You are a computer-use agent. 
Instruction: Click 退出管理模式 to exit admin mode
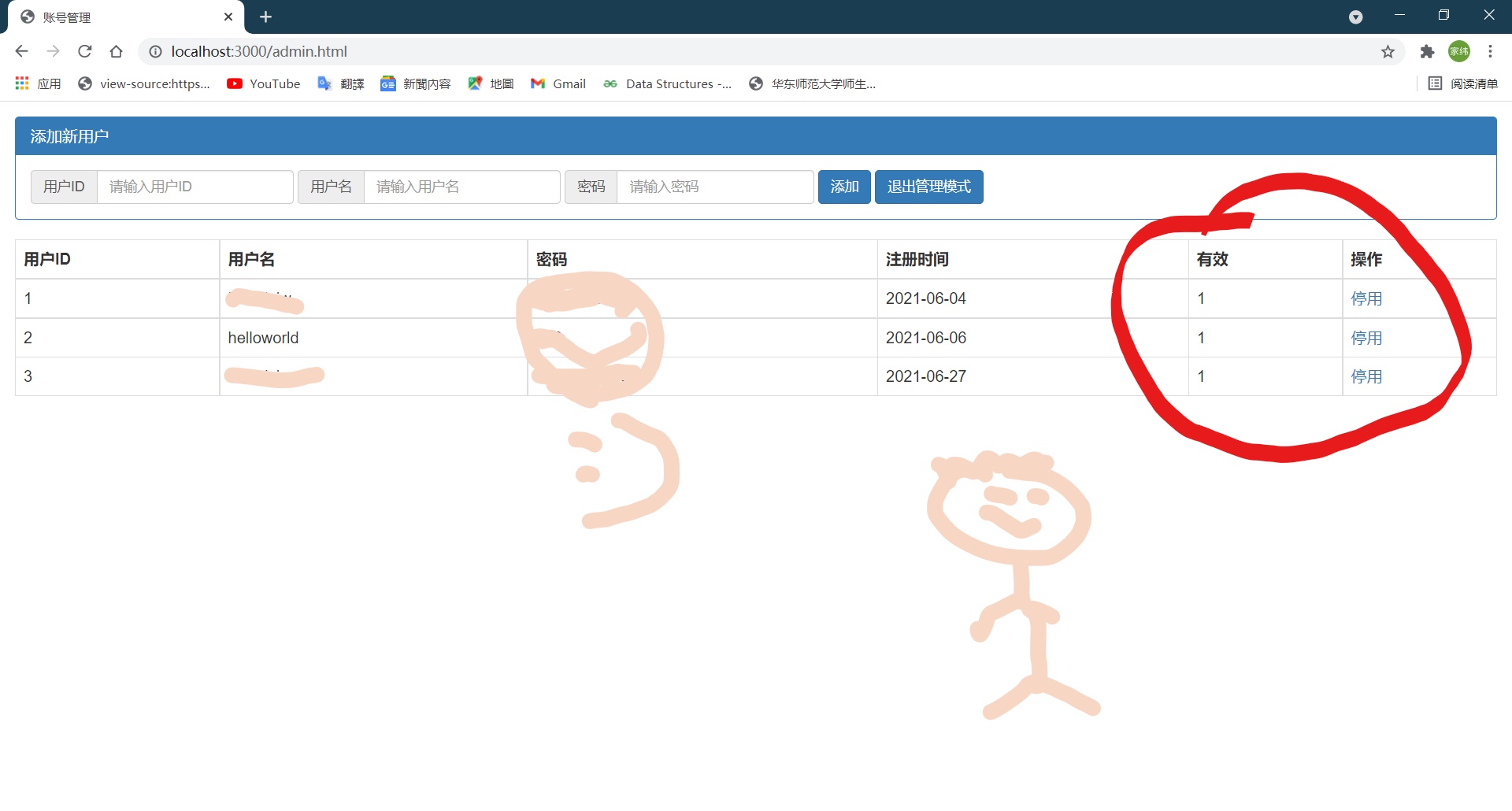coord(929,187)
